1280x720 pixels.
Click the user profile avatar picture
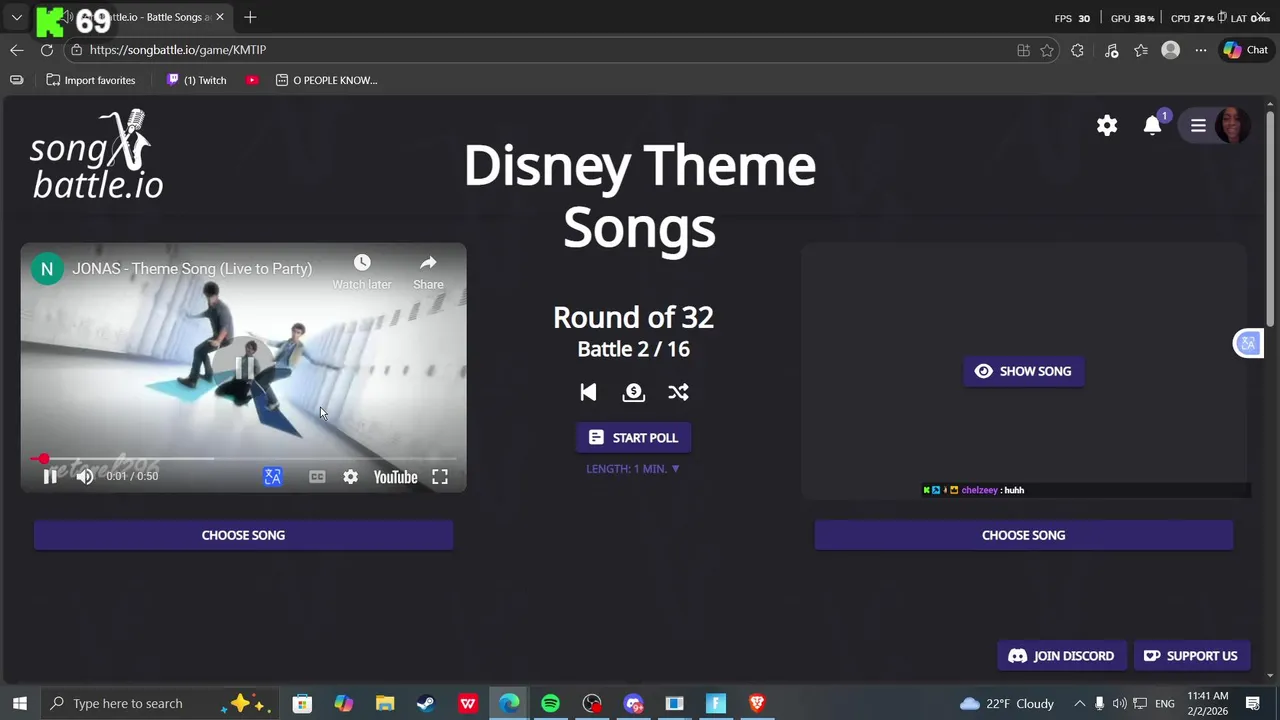[1232, 126]
